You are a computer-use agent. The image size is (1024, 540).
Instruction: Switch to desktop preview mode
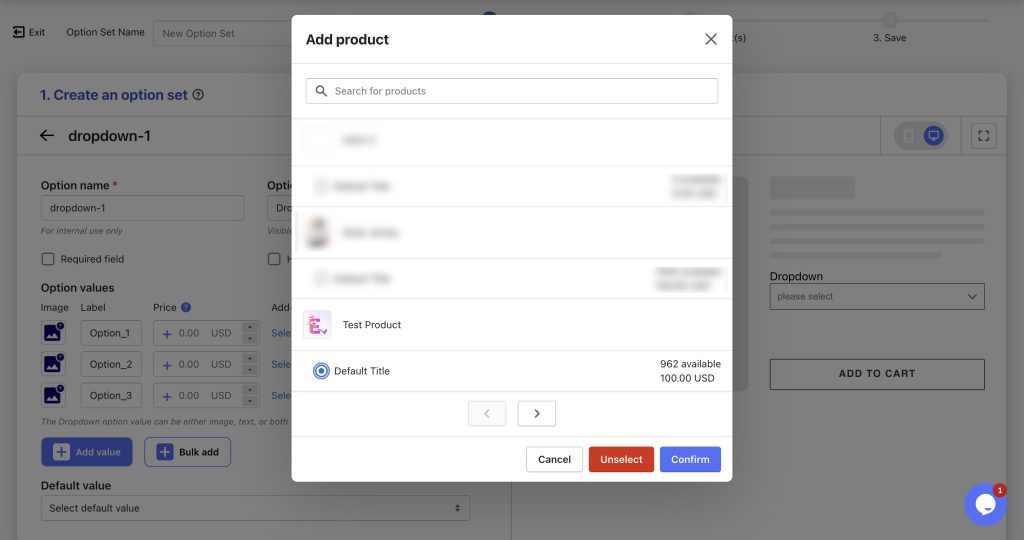(x=933, y=136)
